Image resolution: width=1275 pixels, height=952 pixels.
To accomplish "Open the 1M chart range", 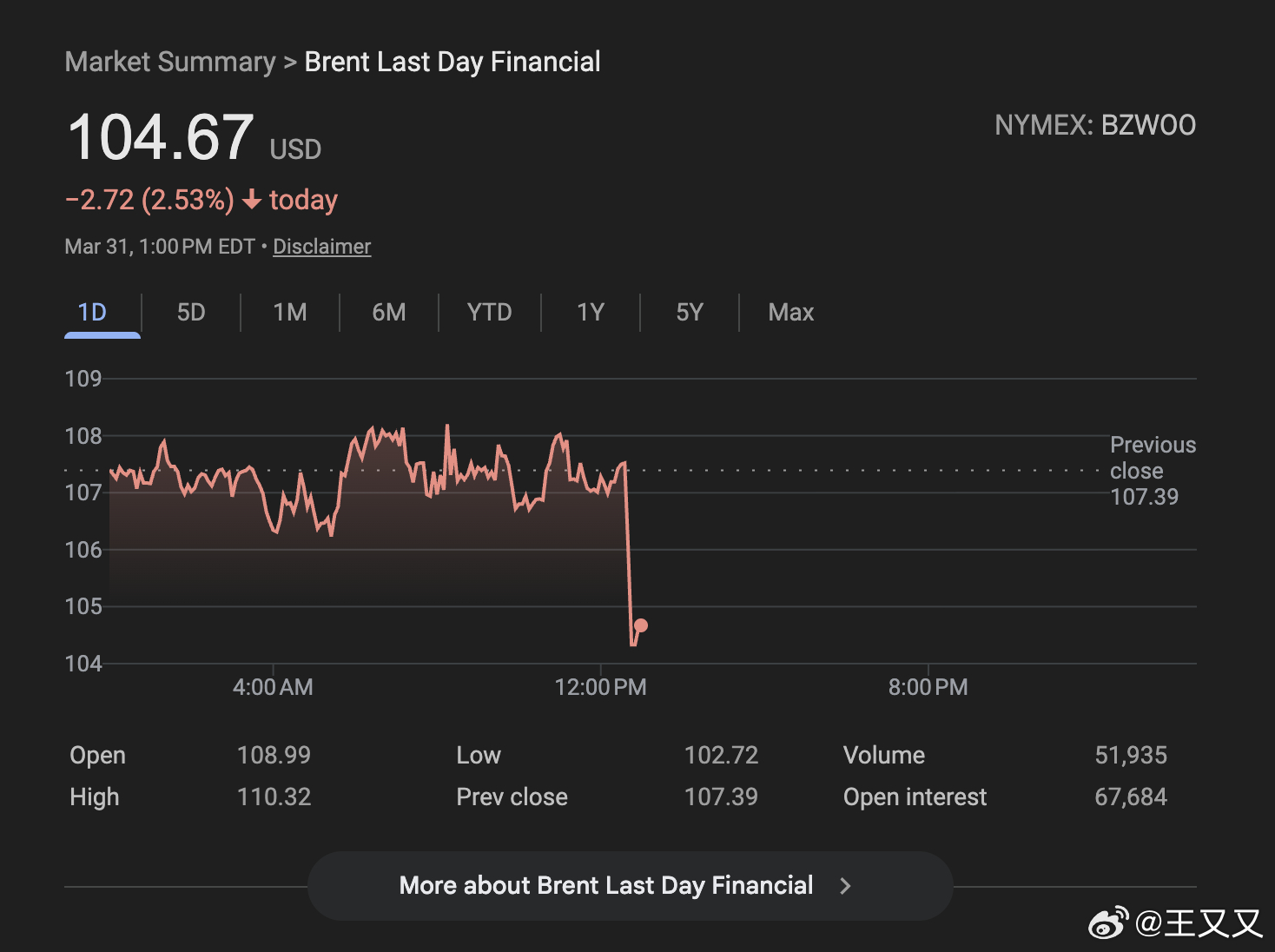I will (x=290, y=313).
